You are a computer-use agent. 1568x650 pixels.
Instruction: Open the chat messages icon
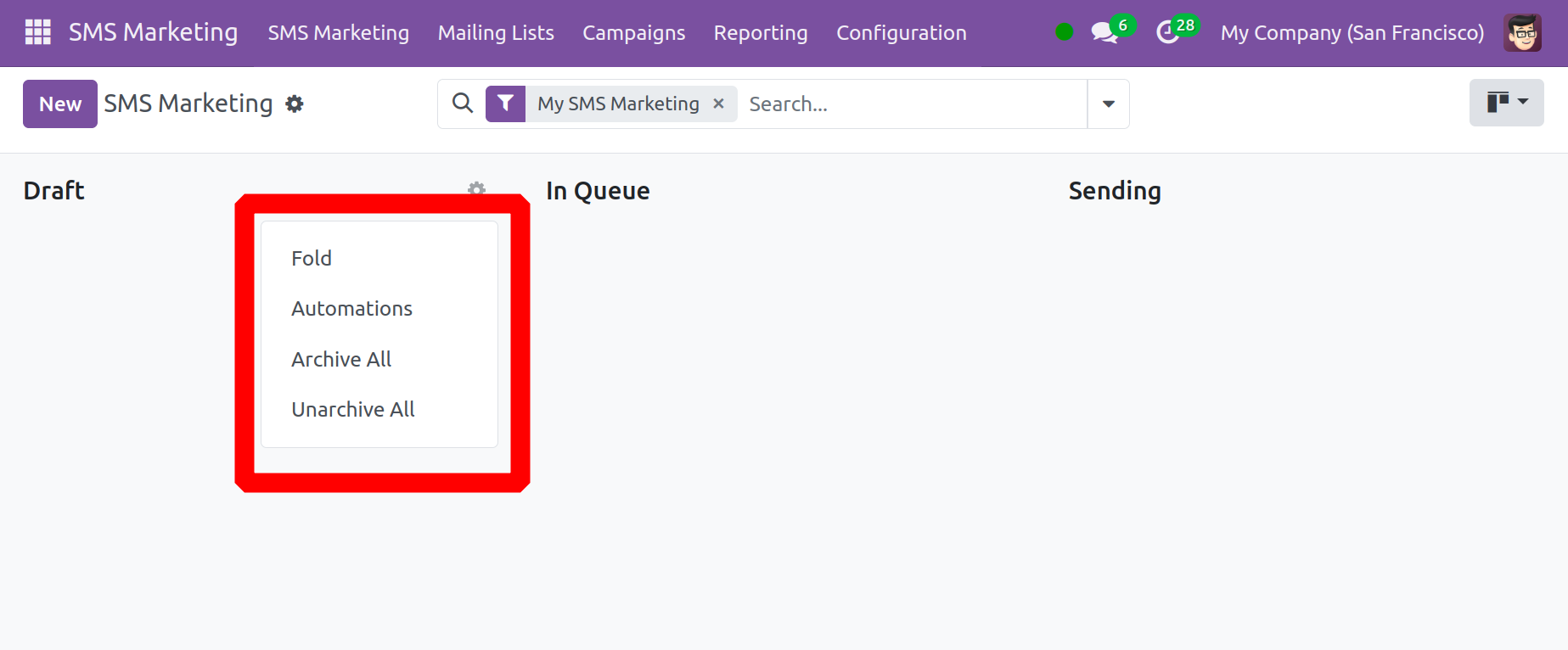[x=1104, y=33]
